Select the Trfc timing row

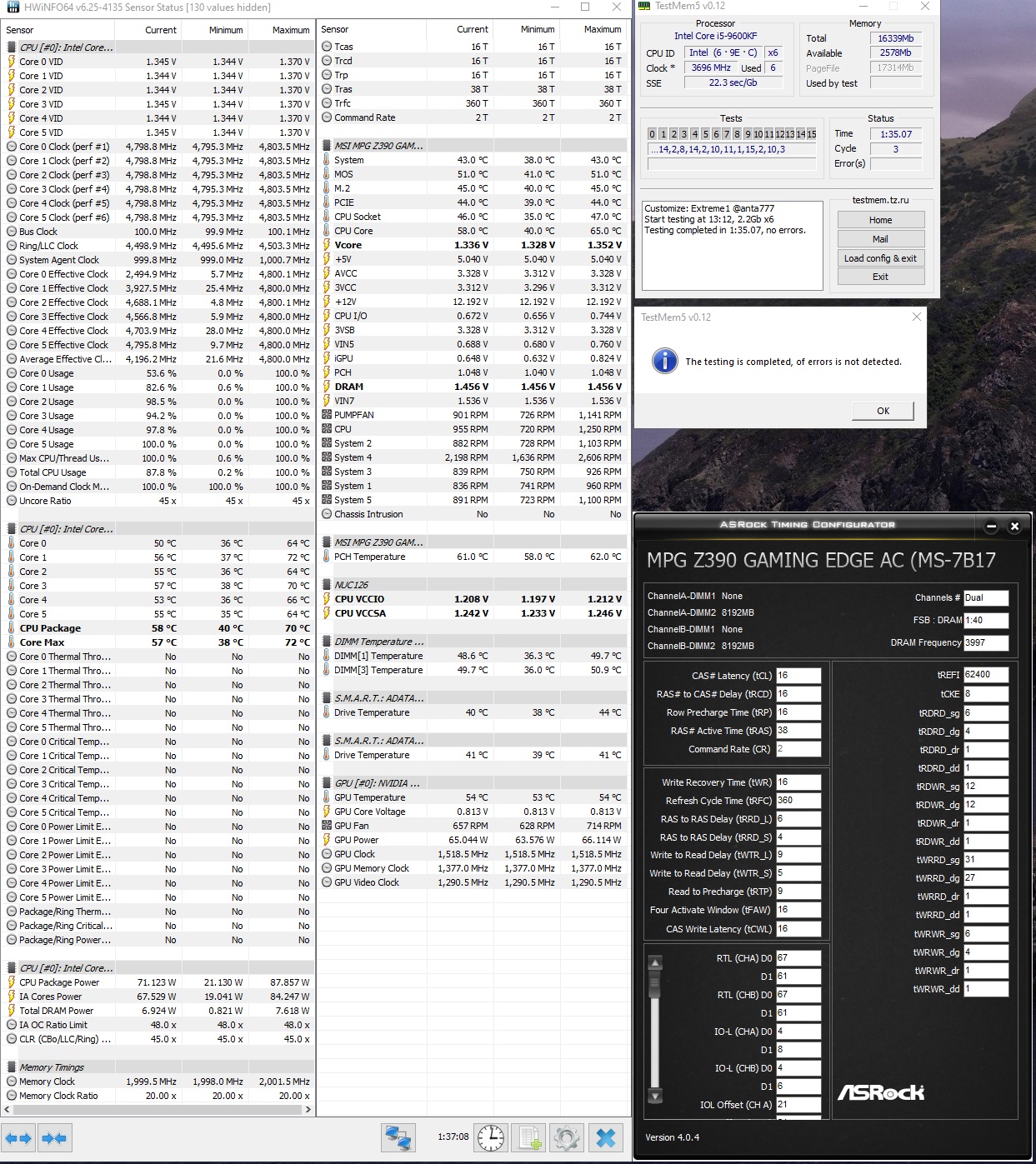pyautogui.click(x=473, y=103)
